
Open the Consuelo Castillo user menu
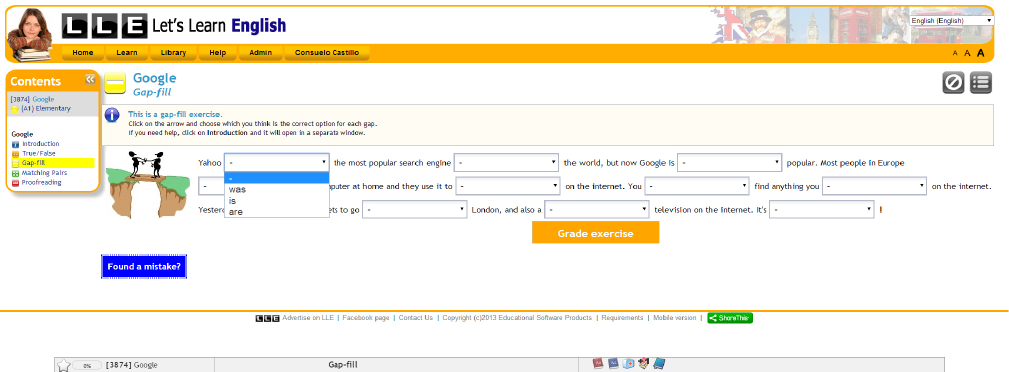tap(327, 53)
